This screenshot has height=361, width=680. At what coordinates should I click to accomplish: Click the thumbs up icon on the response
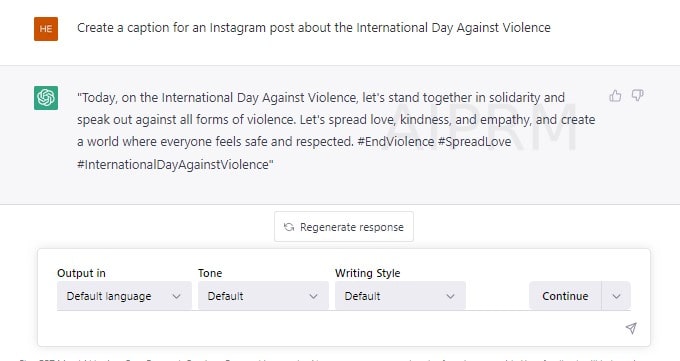pyautogui.click(x=615, y=96)
